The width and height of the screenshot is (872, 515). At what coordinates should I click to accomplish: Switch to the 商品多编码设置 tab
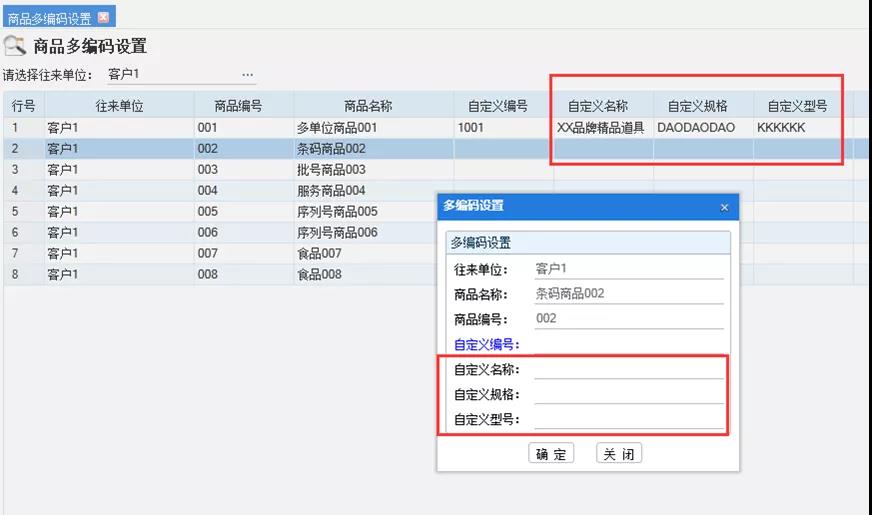pos(49,18)
